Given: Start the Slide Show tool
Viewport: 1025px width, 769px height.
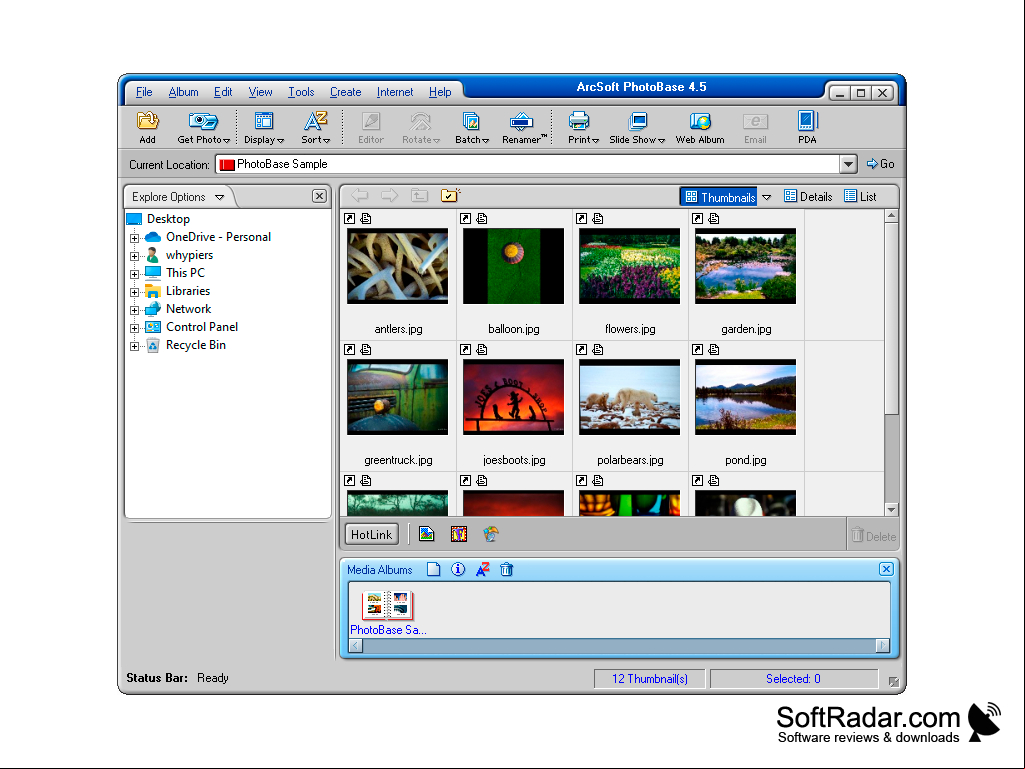Looking at the screenshot, I should point(637,128).
